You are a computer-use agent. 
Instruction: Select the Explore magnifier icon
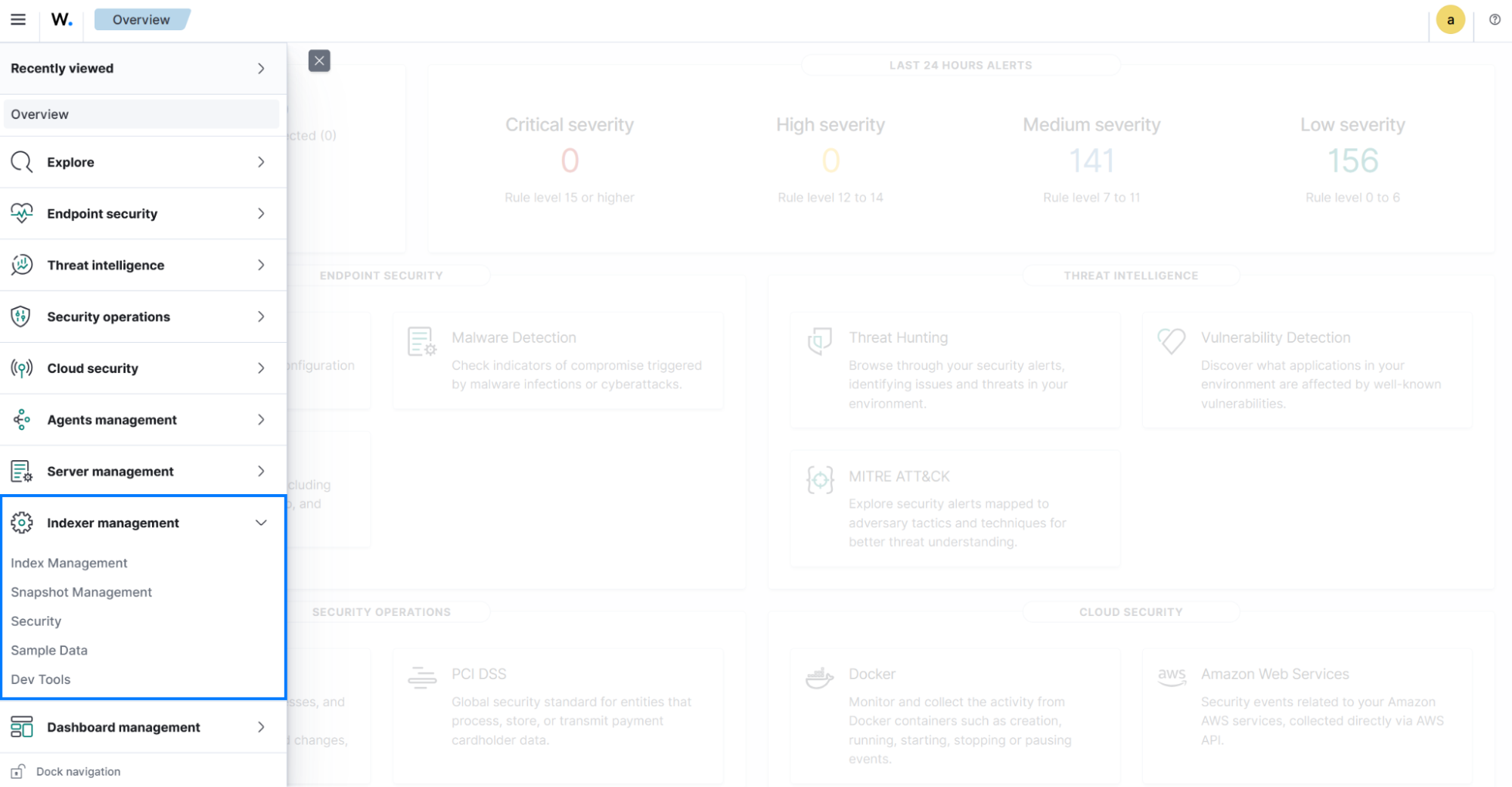[21, 161]
